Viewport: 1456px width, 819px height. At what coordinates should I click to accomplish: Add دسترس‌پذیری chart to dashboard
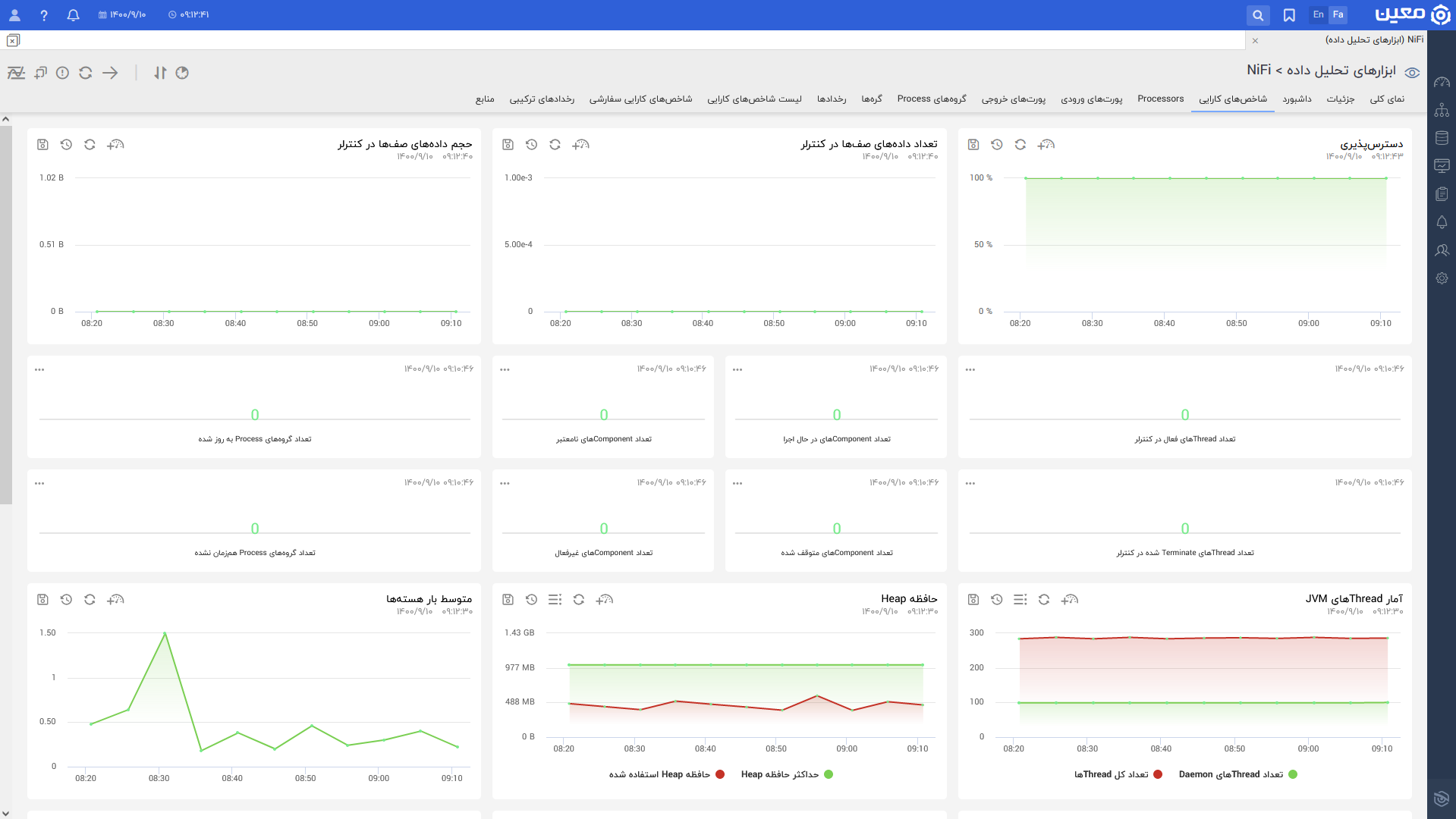1046,144
